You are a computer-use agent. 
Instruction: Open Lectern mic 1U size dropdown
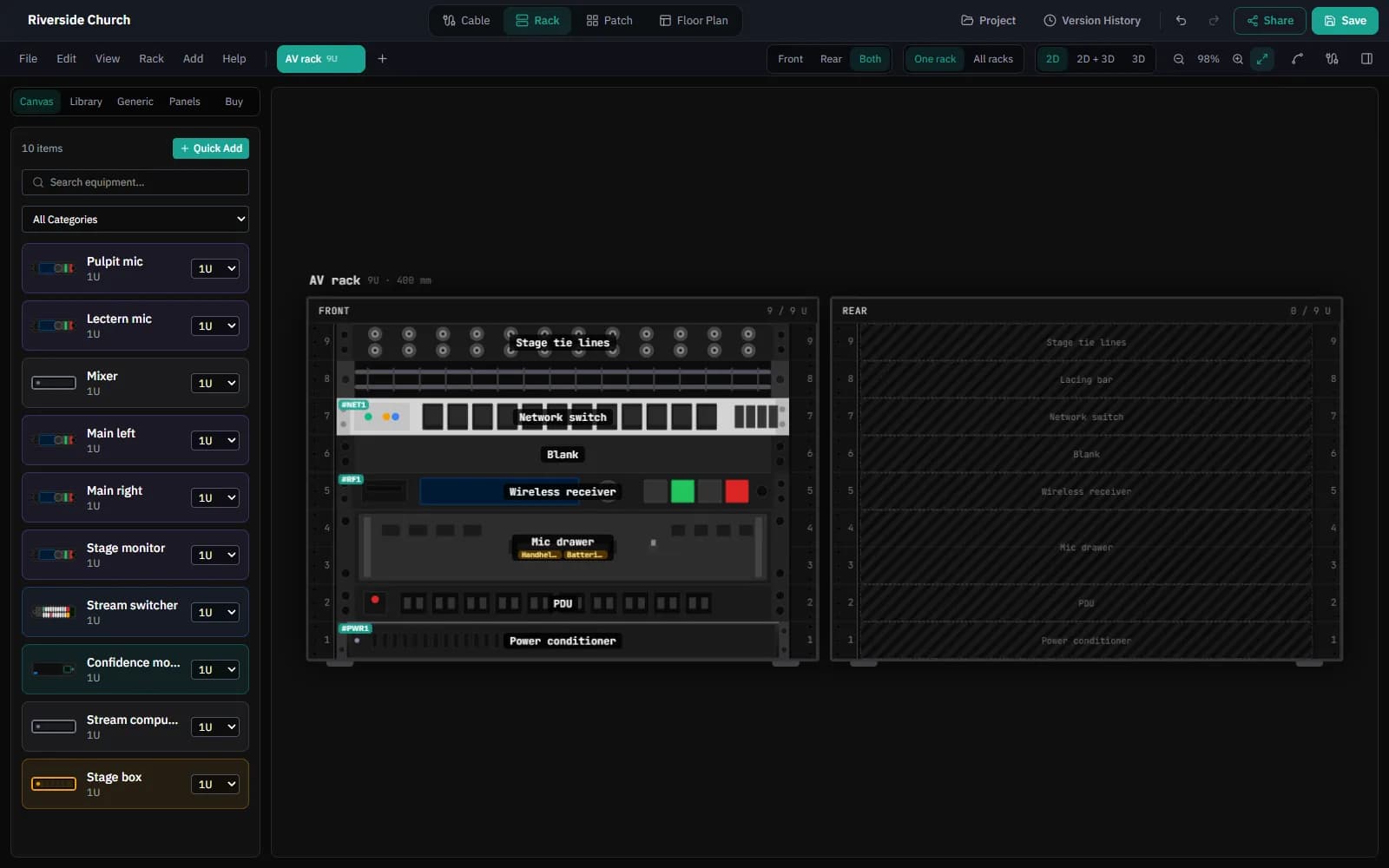pyautogui.click(x=215, y=326)
